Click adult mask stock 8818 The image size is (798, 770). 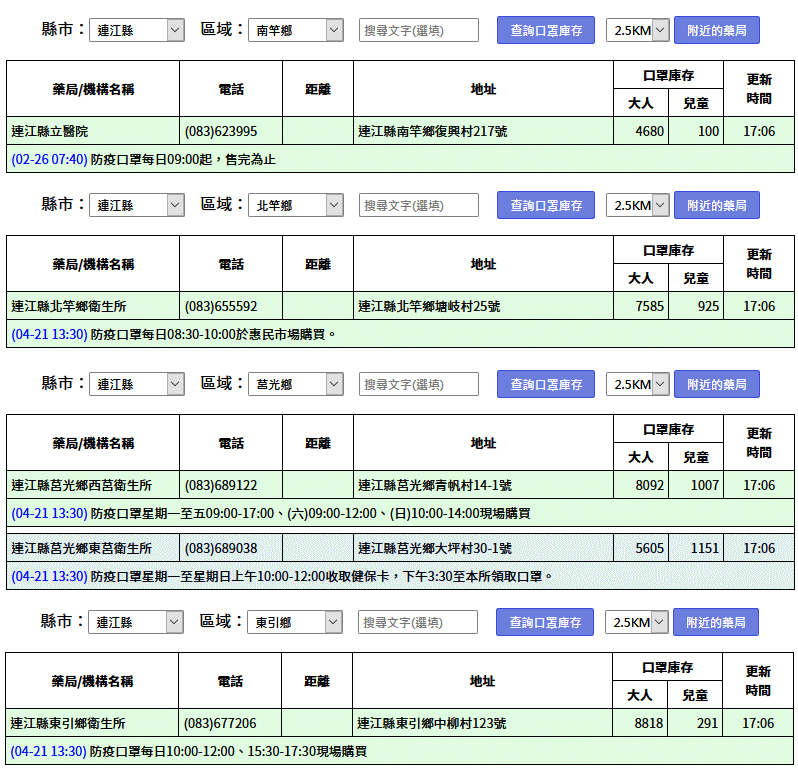(648, 723)
